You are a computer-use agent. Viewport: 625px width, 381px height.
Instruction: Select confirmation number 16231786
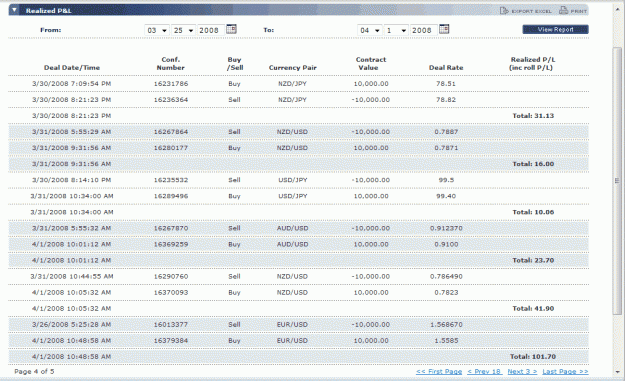[x=171, y=84]
